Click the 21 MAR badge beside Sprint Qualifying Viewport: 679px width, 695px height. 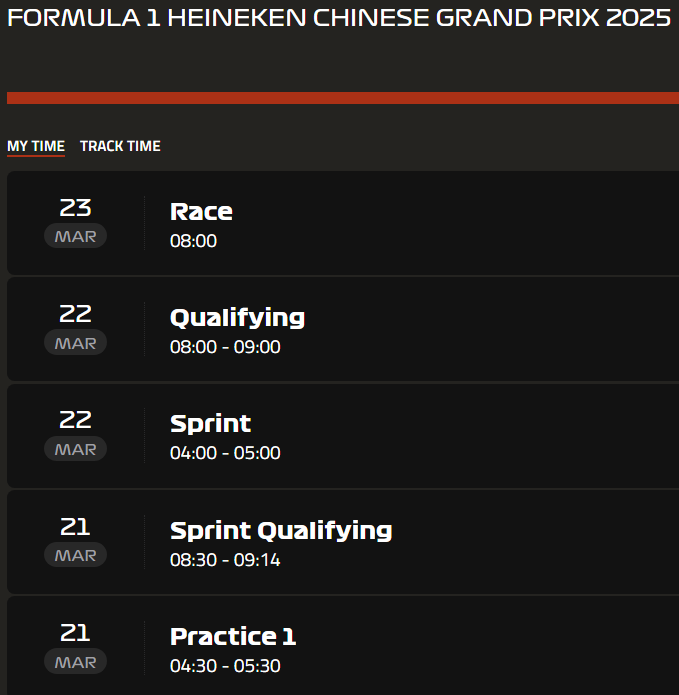click(75, 541)
